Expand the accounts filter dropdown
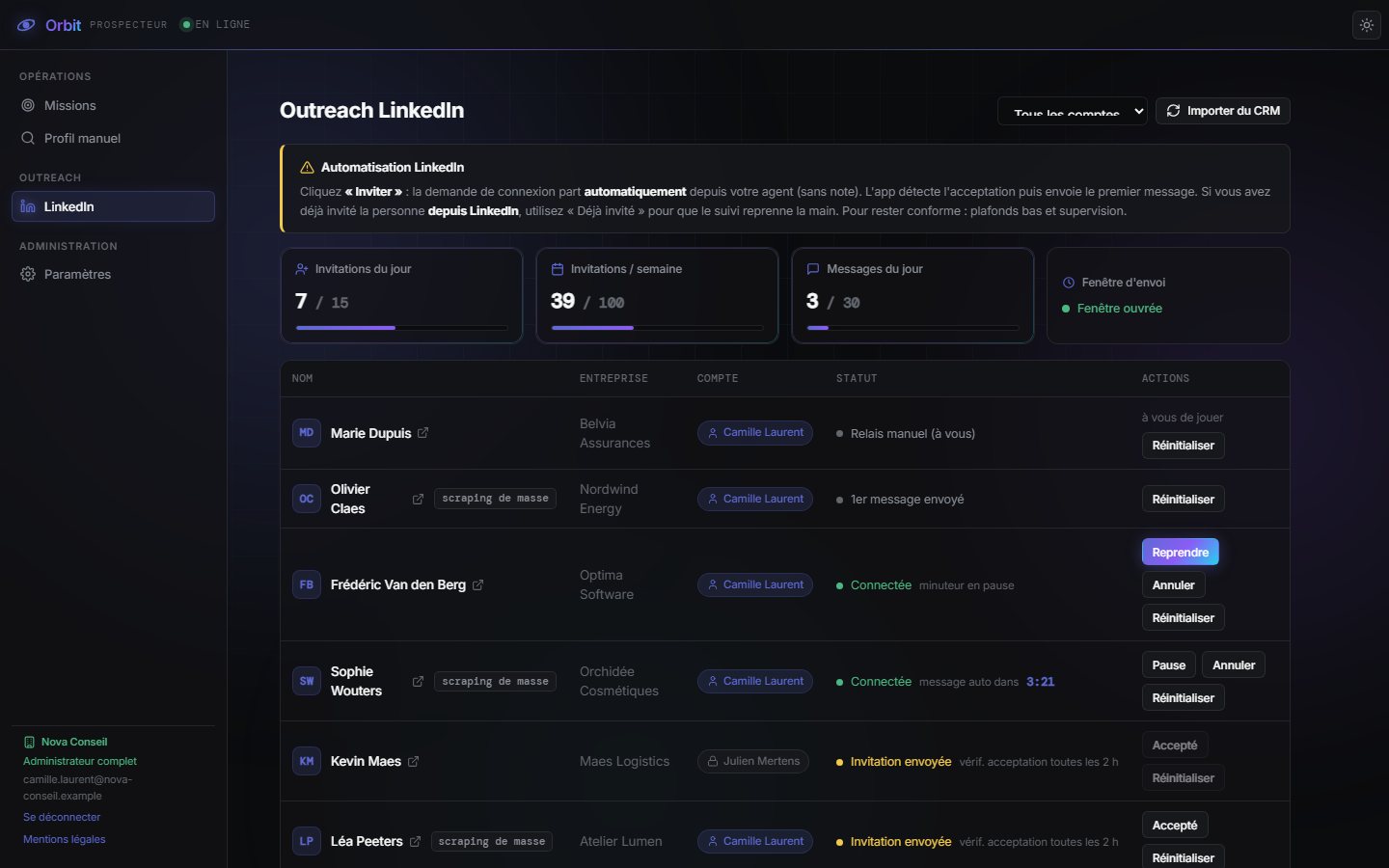 (x=1072, y=111)
